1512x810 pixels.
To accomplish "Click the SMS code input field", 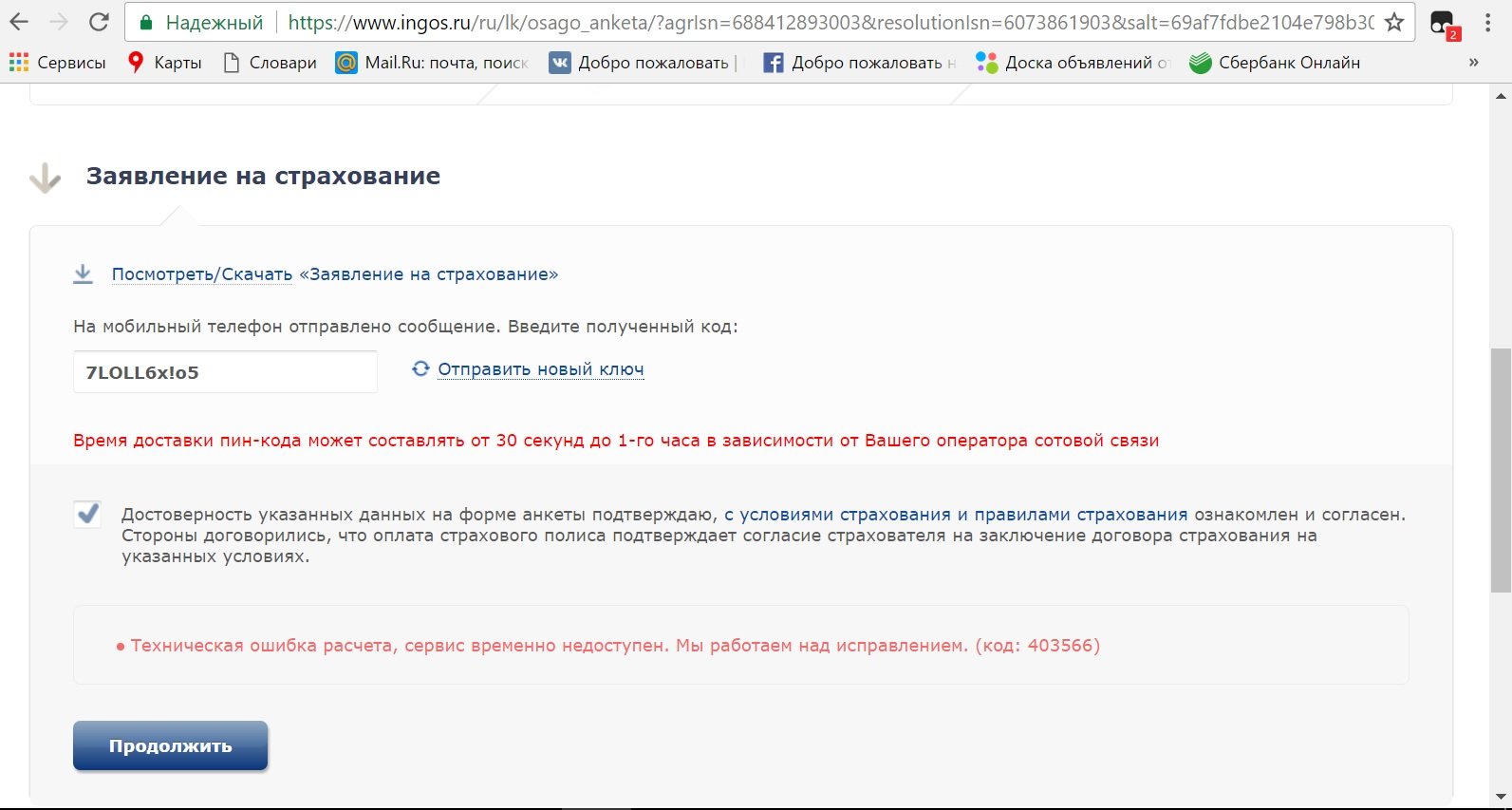I will (225, 372).
